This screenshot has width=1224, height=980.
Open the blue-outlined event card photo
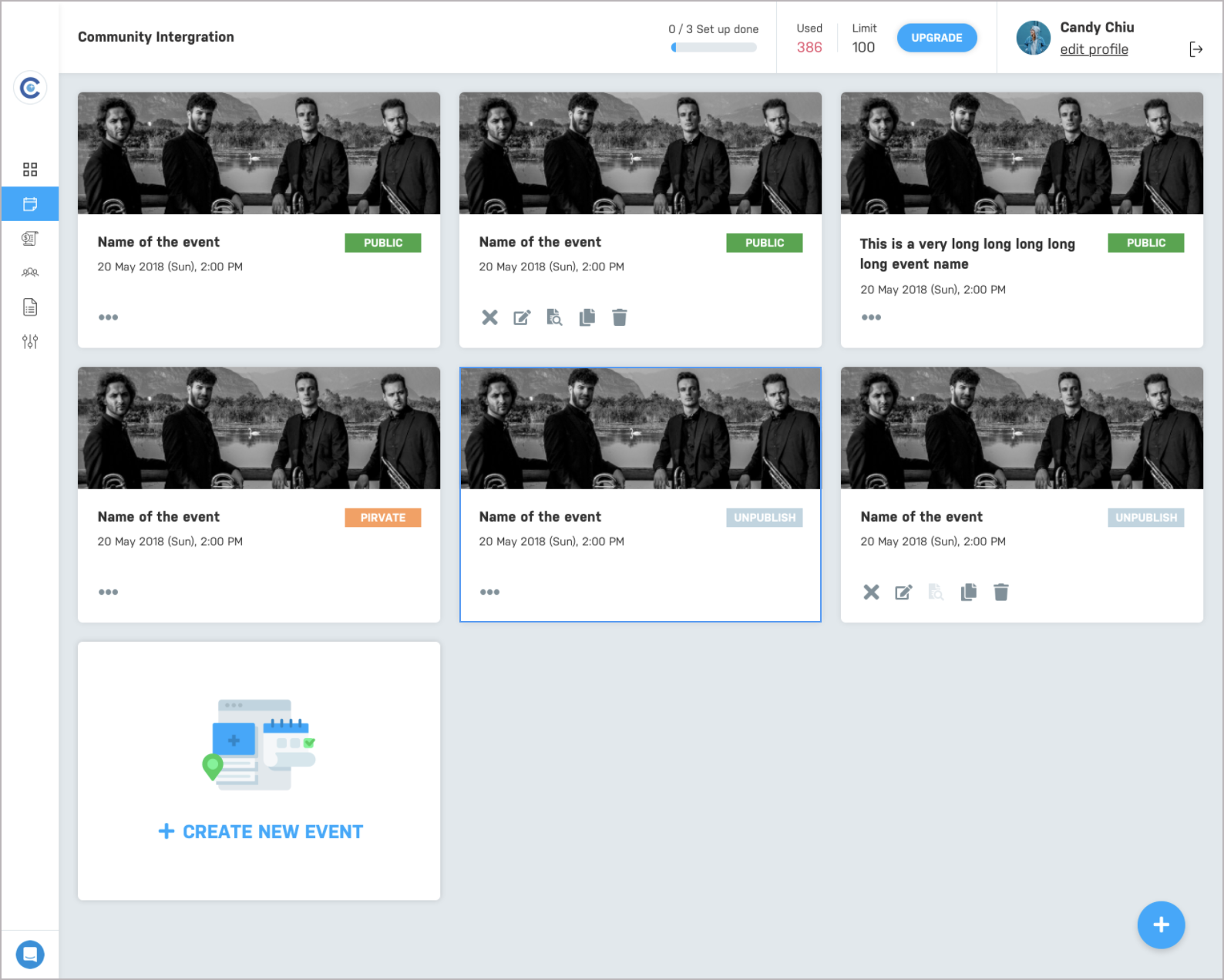[641, 428]
